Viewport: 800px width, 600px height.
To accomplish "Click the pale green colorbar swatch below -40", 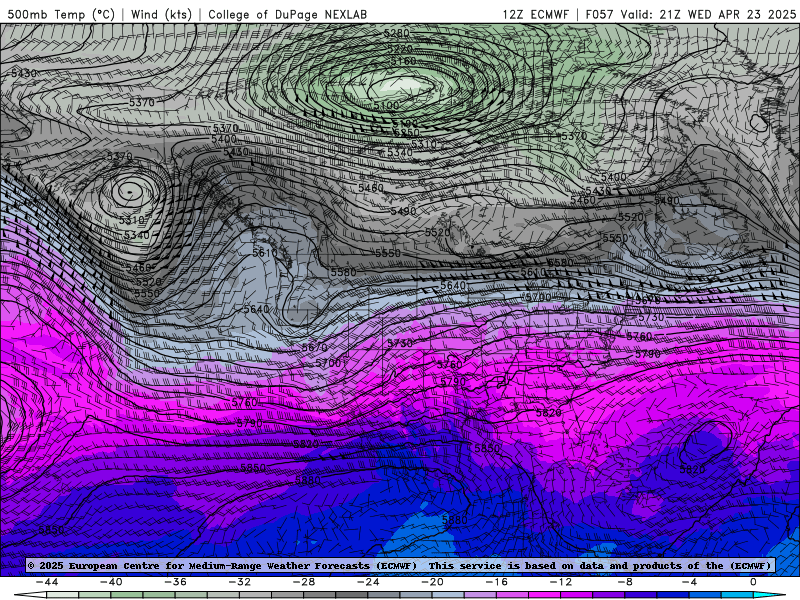I will coord(95,596).
